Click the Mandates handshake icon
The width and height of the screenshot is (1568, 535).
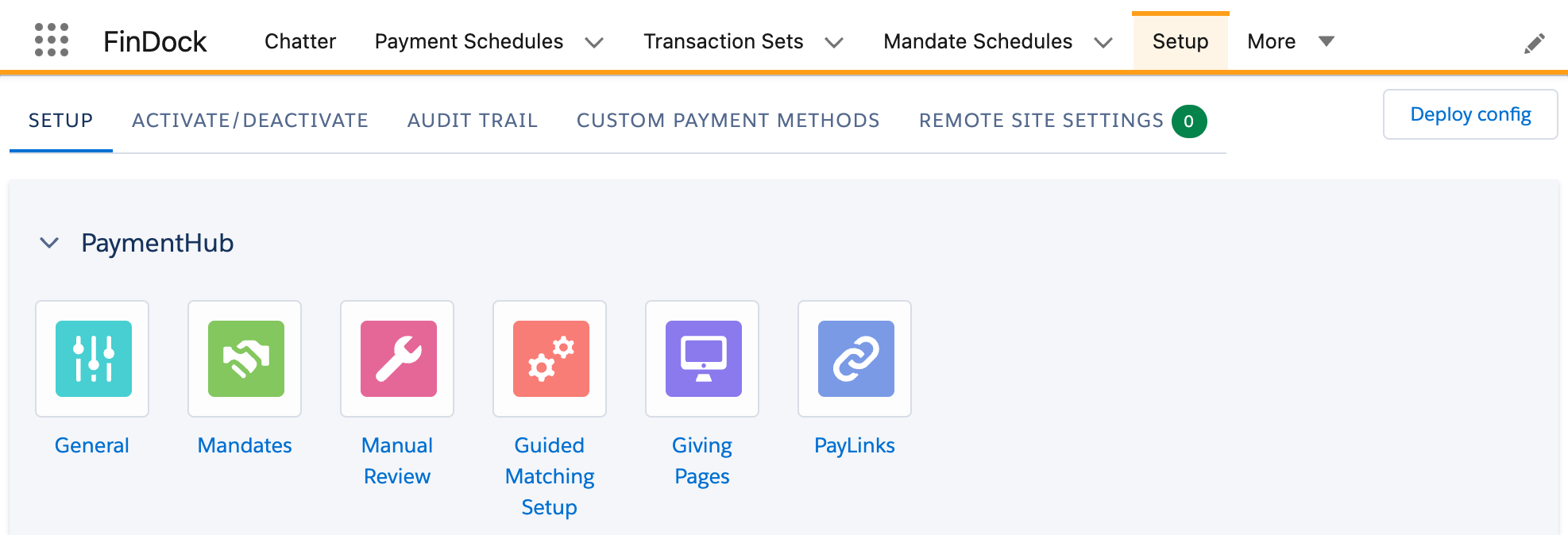pos(245,359)
